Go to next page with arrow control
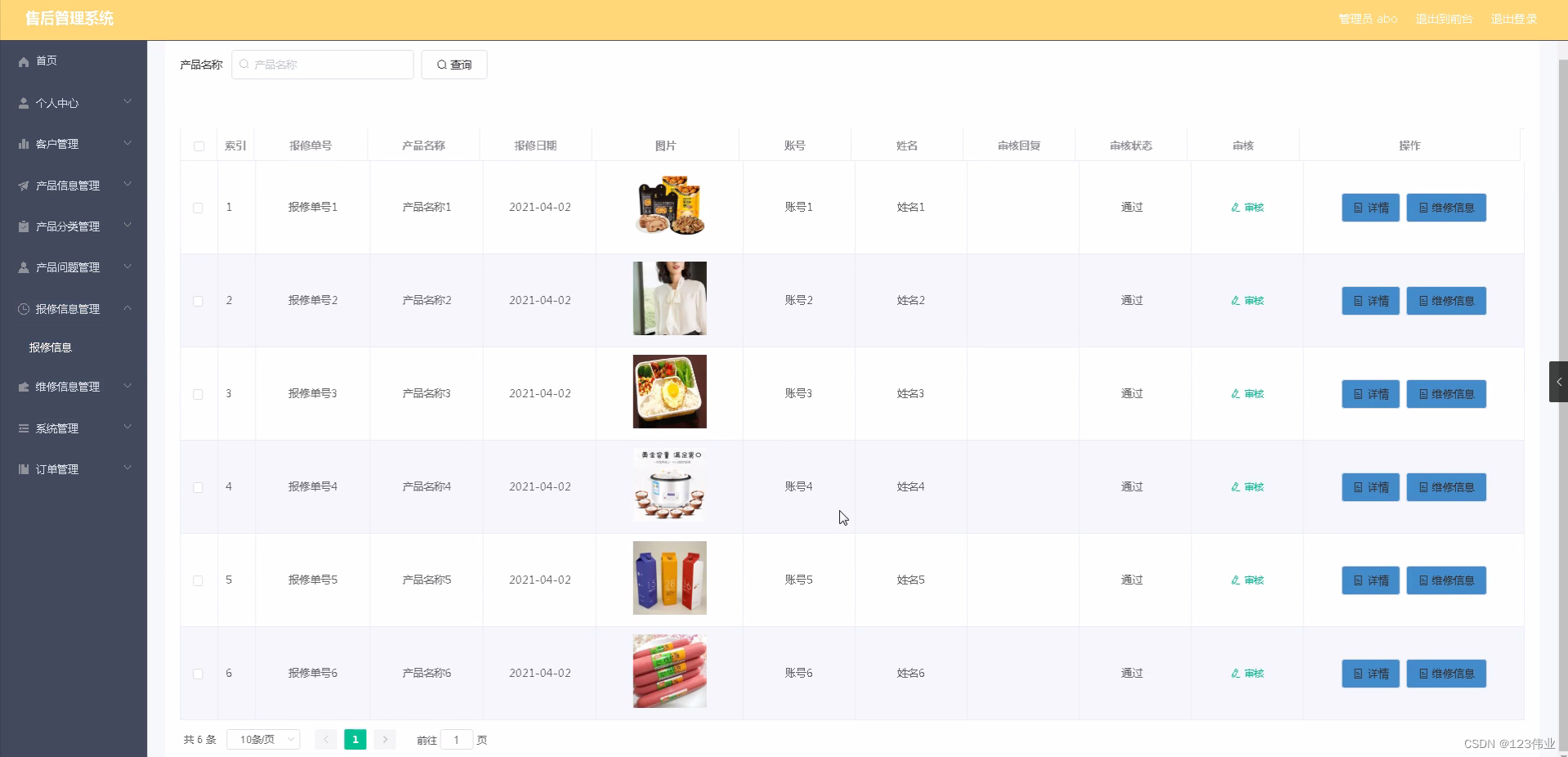This screenshot has height=757, width=1568. 385,739
